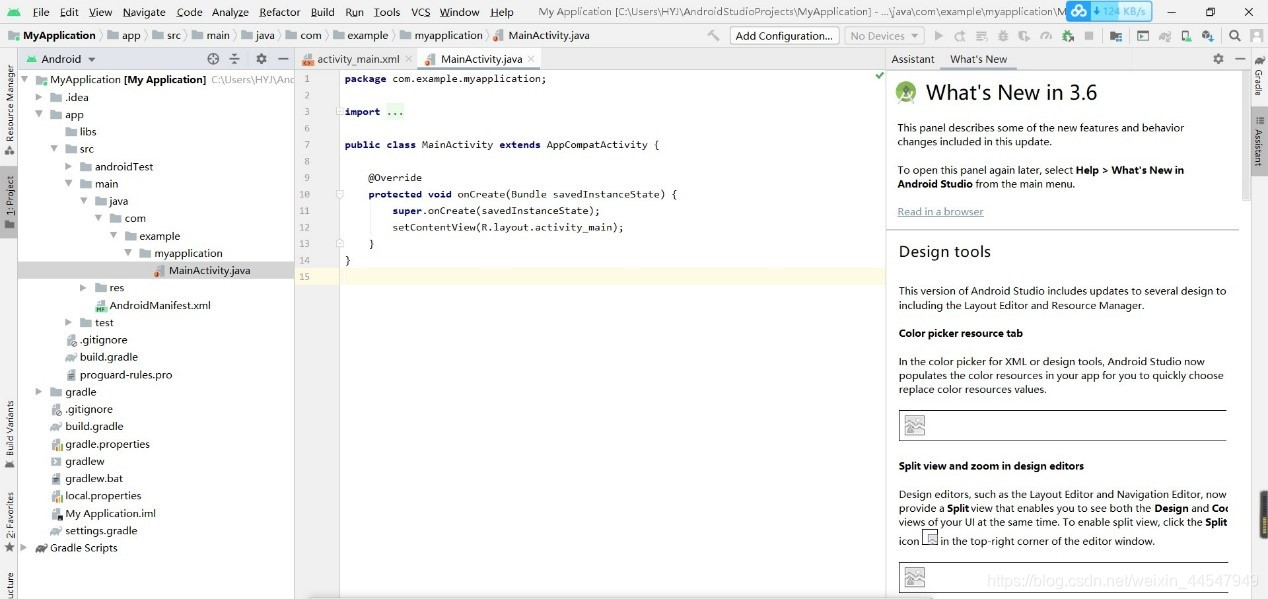The height and width of the screenshot is (599, 1268).
Task: Click the Search Everywhere magnifier icon
Action: [1234, 36]
